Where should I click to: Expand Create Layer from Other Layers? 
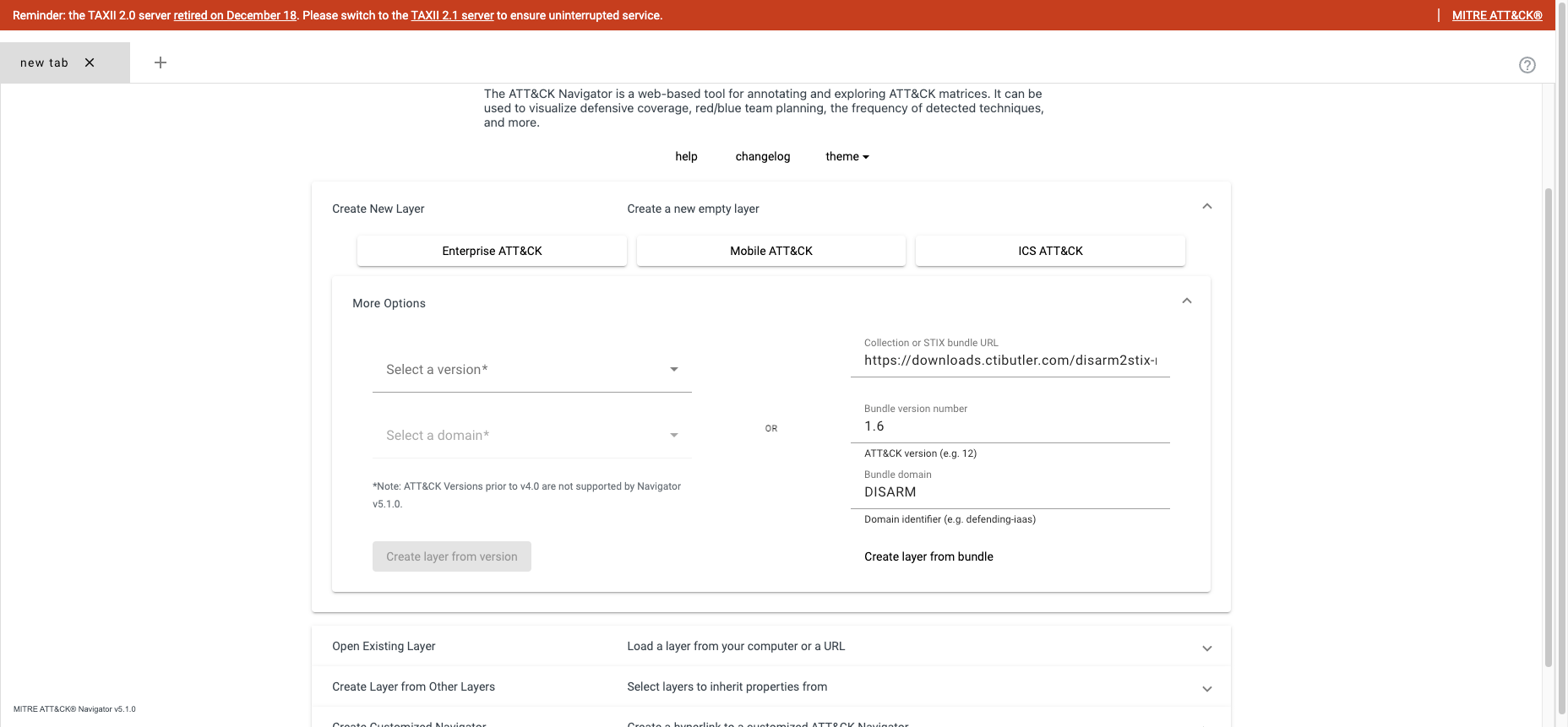click(x=1206, y=688)
